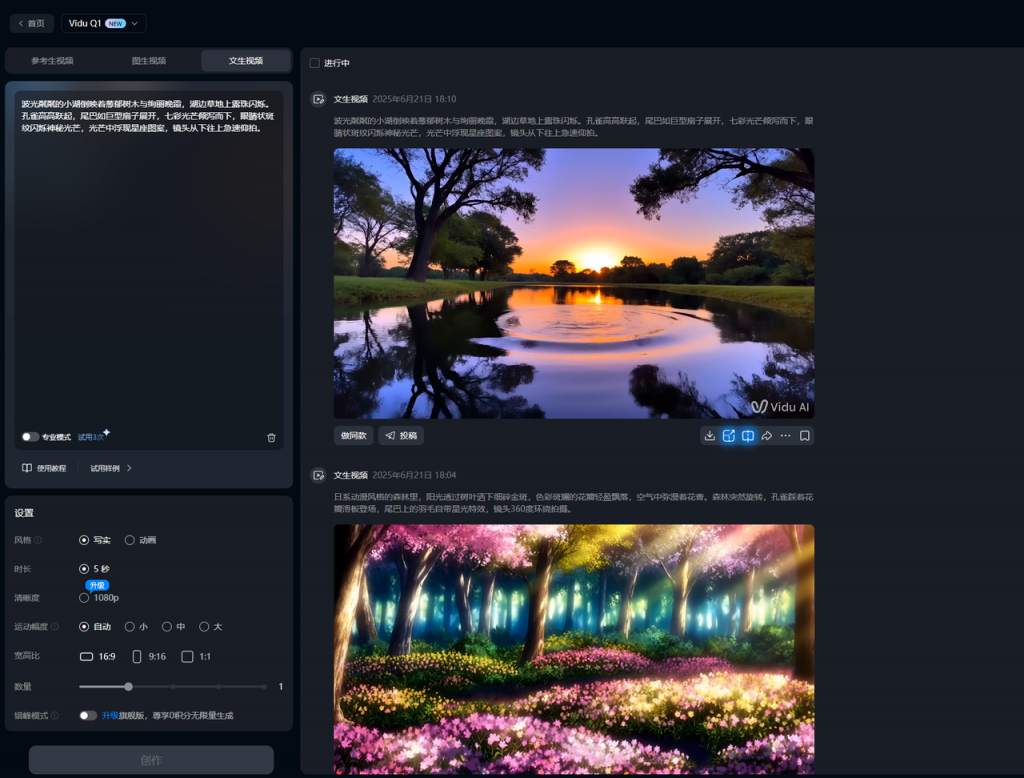Click the info icon beside 风格
This screenshot has width=1024, height=778.
(x=38, y=540)
